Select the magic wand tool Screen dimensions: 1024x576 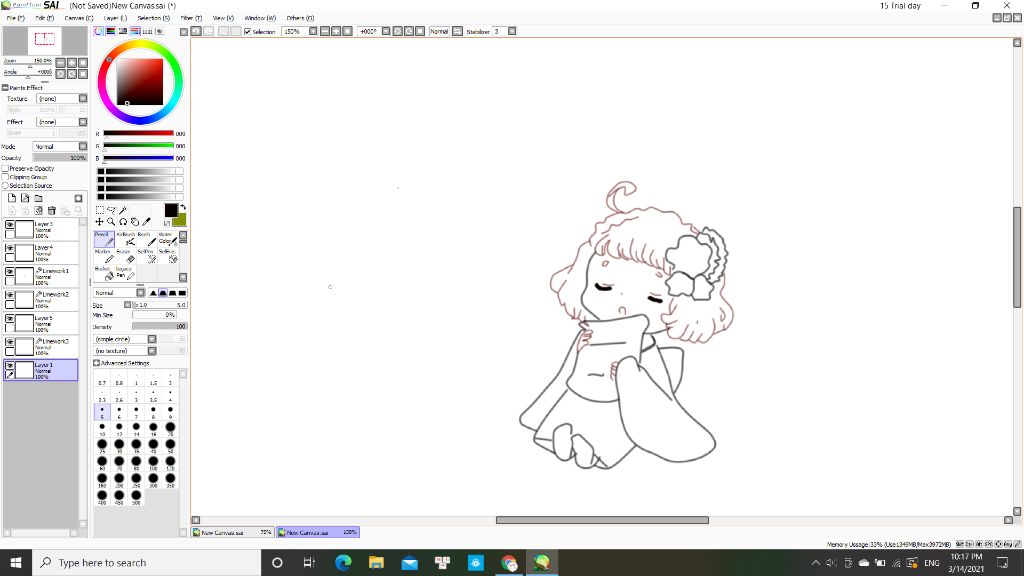(123, 210)
